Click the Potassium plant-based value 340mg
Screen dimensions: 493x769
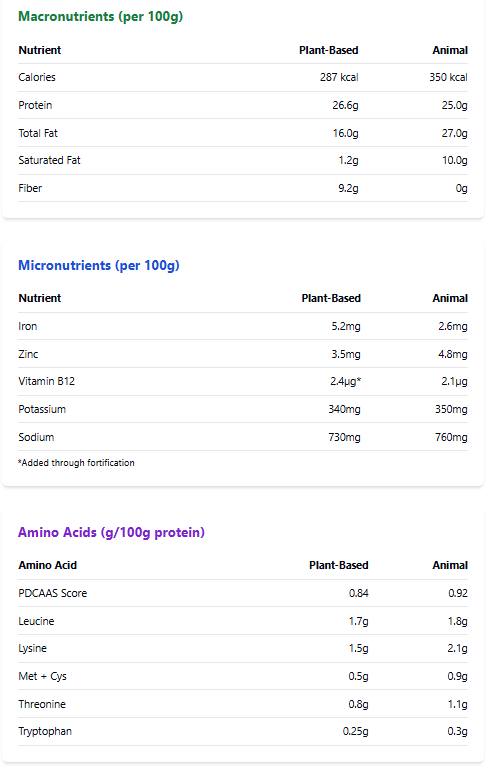344,410
